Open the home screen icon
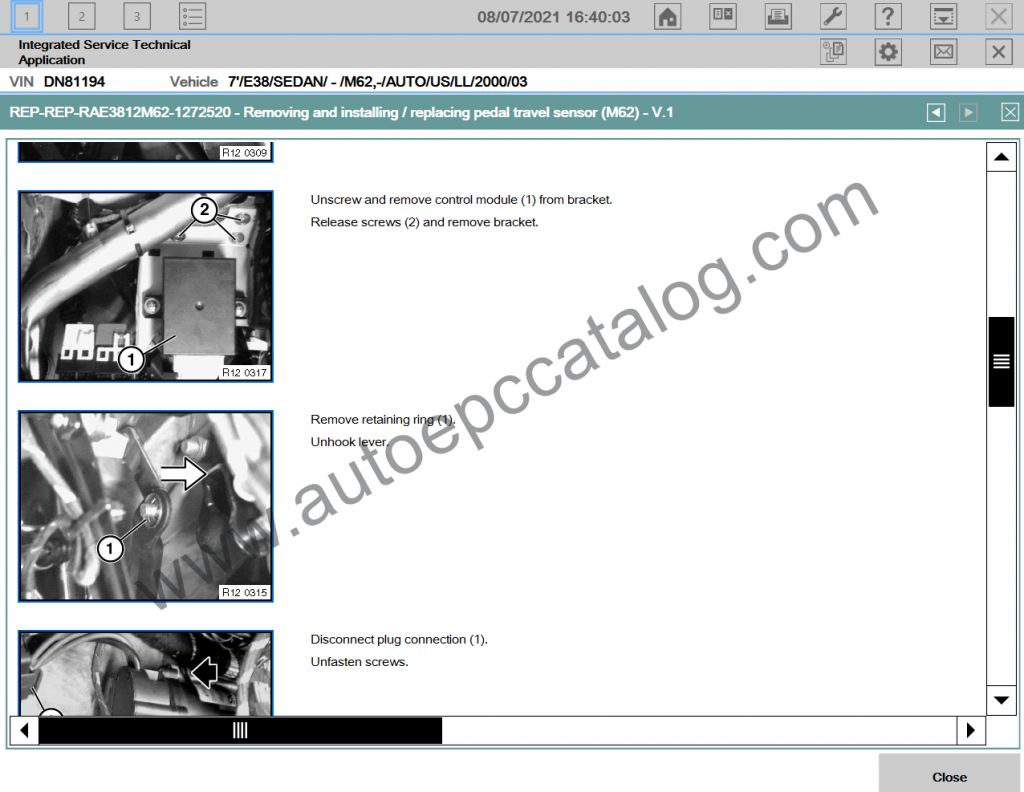Image resolution: width=1024 pixels, height=792 pixels. pyautogui.click(x=667, y=16)
